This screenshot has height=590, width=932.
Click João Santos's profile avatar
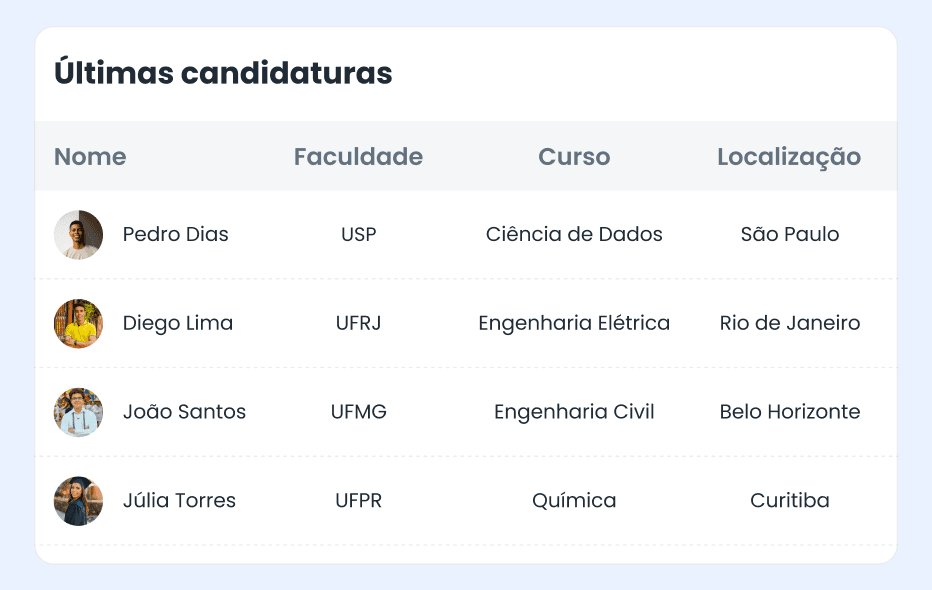tap(78, 412)
